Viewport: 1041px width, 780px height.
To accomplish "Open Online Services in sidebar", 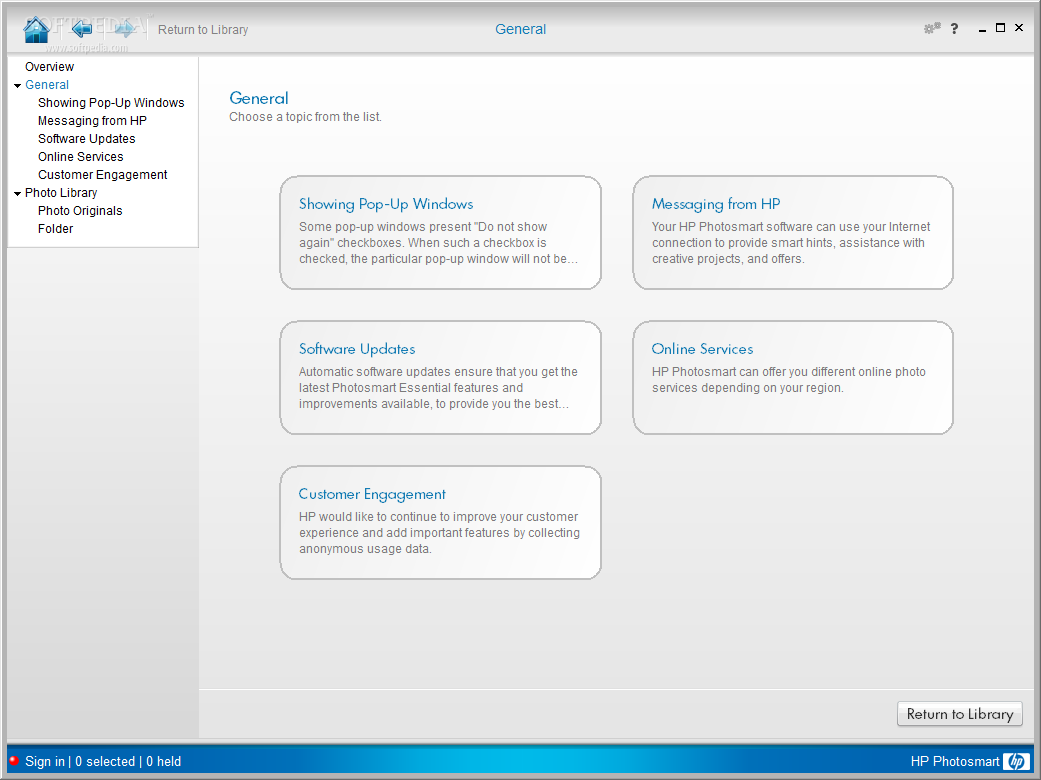I will pos(80,157).
